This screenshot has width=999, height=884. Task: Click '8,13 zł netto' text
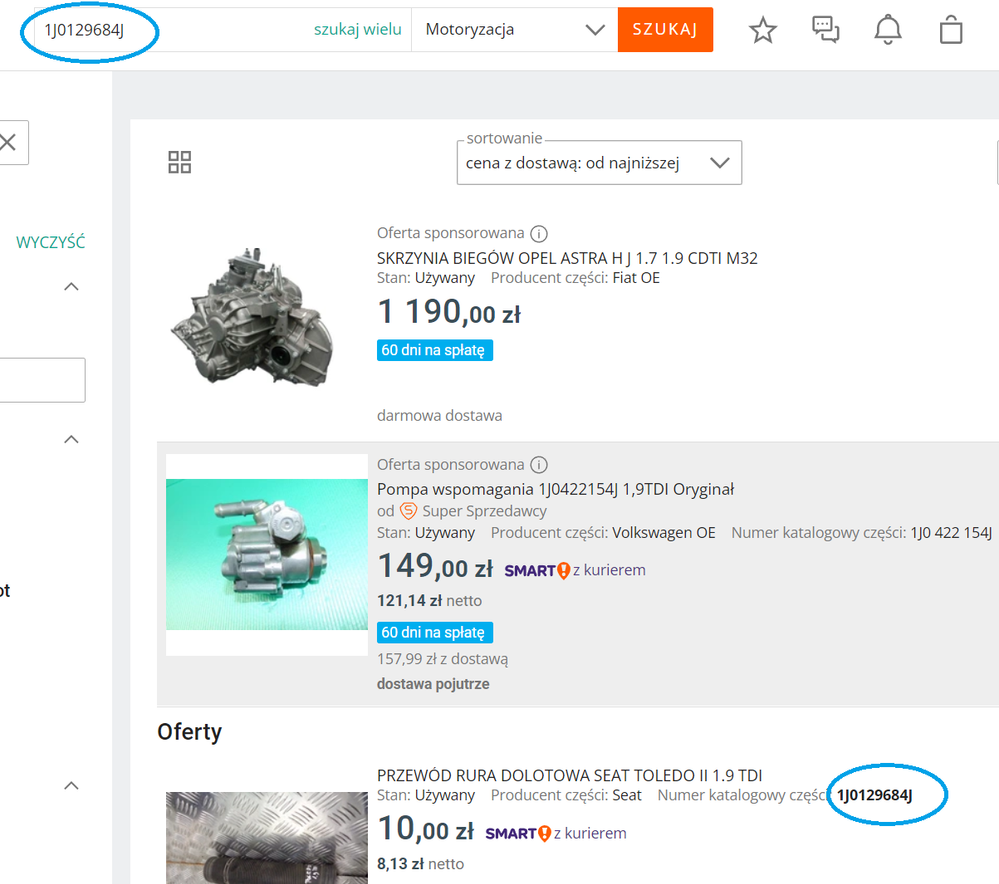[x=420, y=864]
